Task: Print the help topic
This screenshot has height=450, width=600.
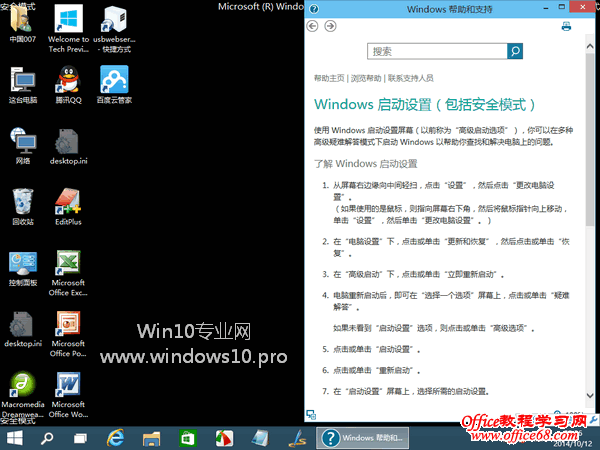Action: tap(566, 26)
